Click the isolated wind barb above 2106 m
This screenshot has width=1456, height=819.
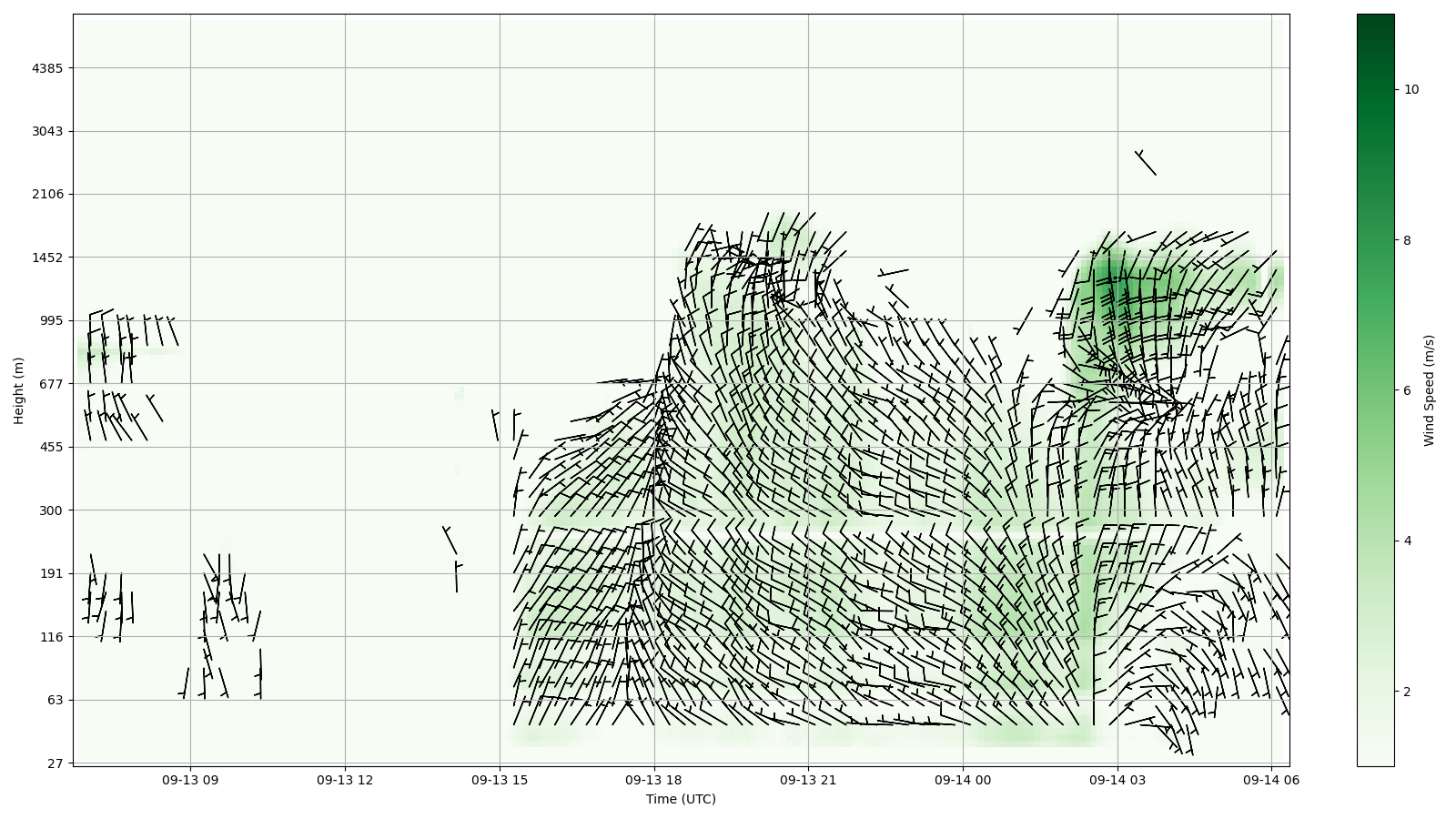pyautogui.click(x=1146, y=163)
